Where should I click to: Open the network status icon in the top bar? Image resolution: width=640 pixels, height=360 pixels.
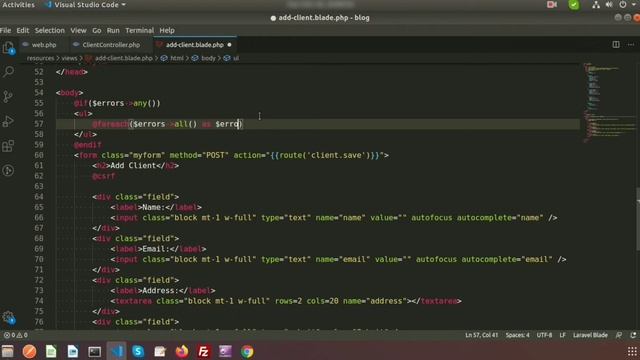pos(596,4)
